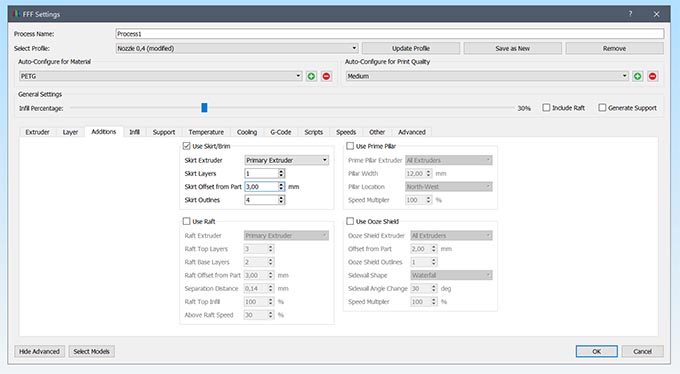Switch to the Scripts tab
Image resolution: width=680 pixels, height=374 pixels.
click(x=314, y=132)
